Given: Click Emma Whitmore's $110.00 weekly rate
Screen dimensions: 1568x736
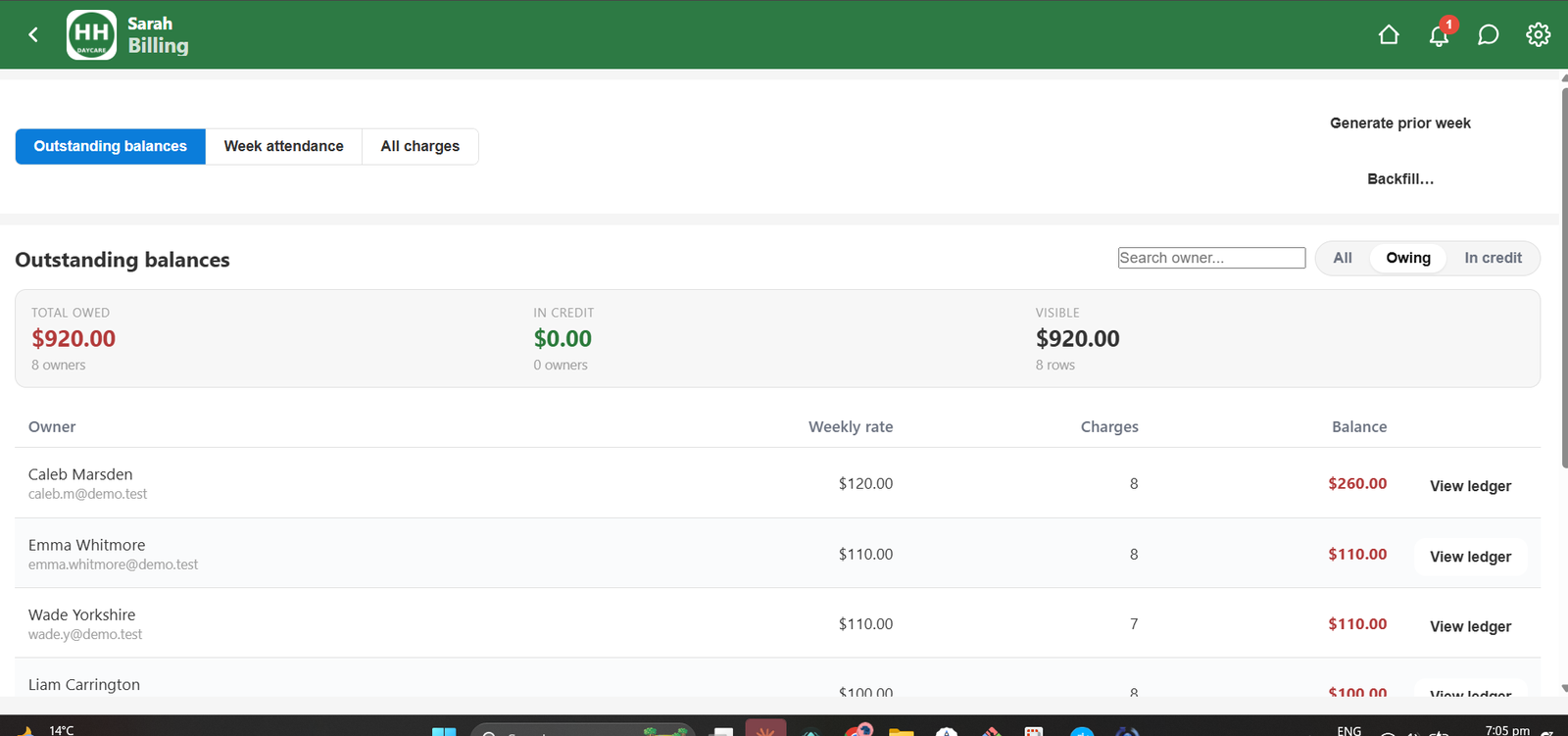Looking at the screenshot, I should coord(865,554).
